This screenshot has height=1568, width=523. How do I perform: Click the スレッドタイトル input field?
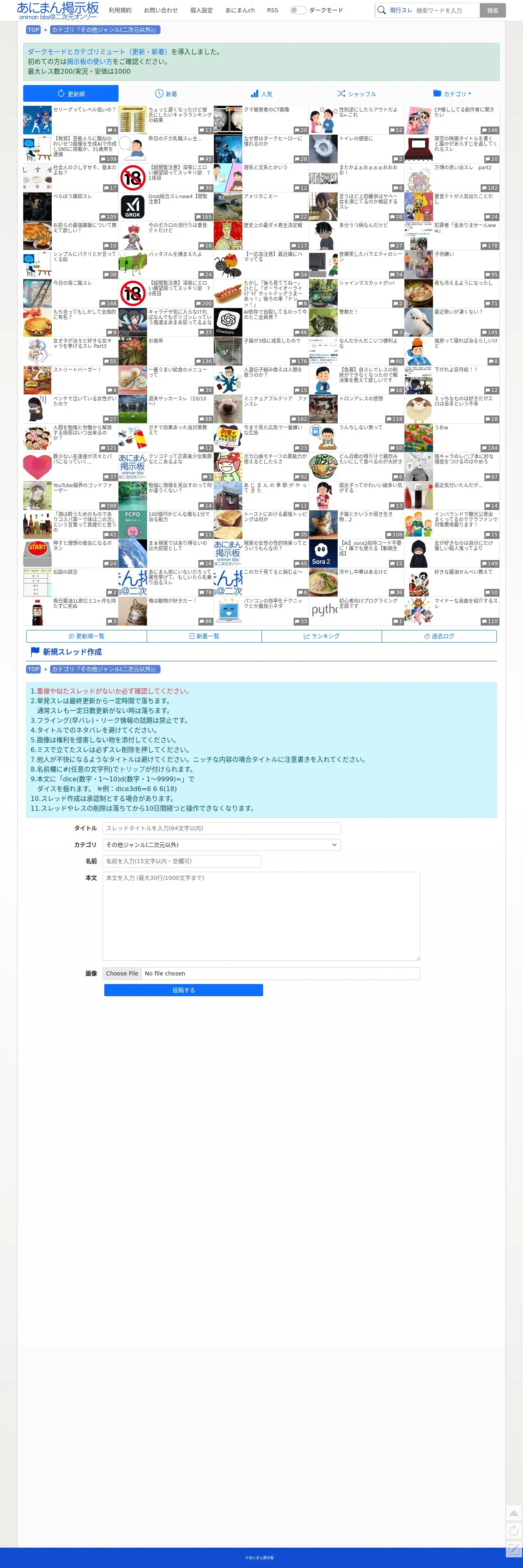coord(221,829)
